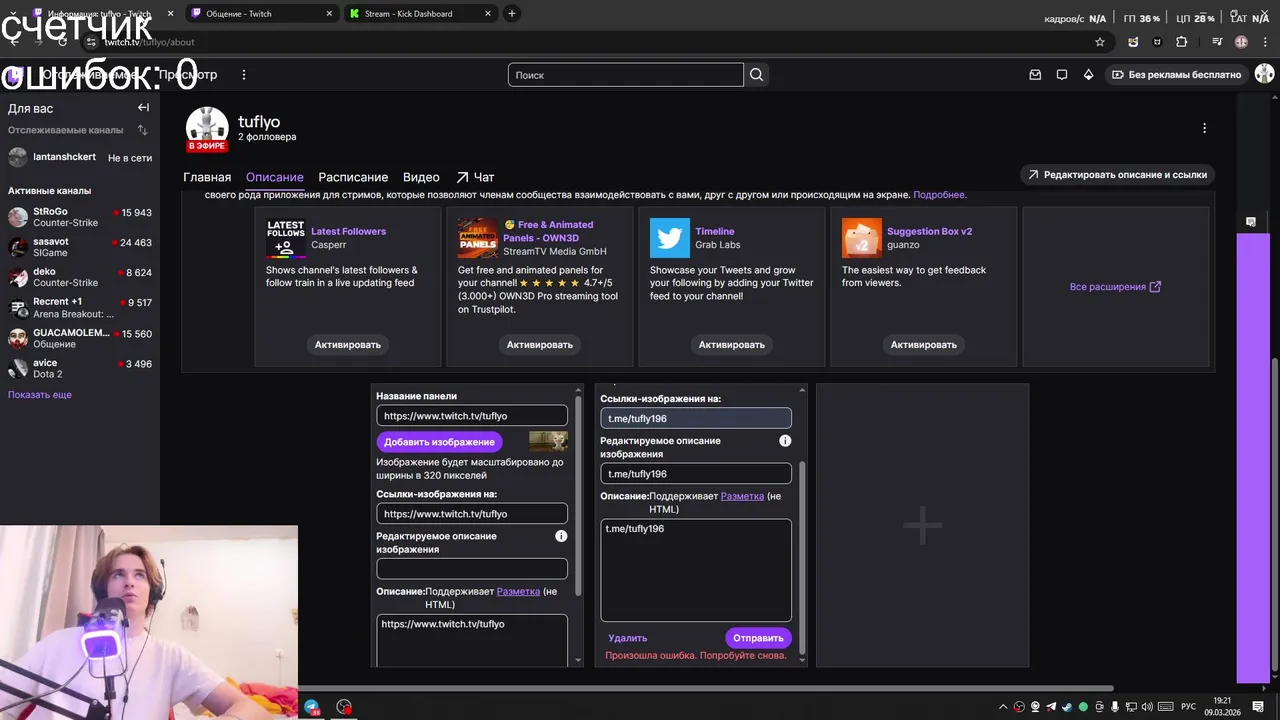Open the Chrome three-dot menu
This screenshot has width=1280, height=720.
point(1265,42)
